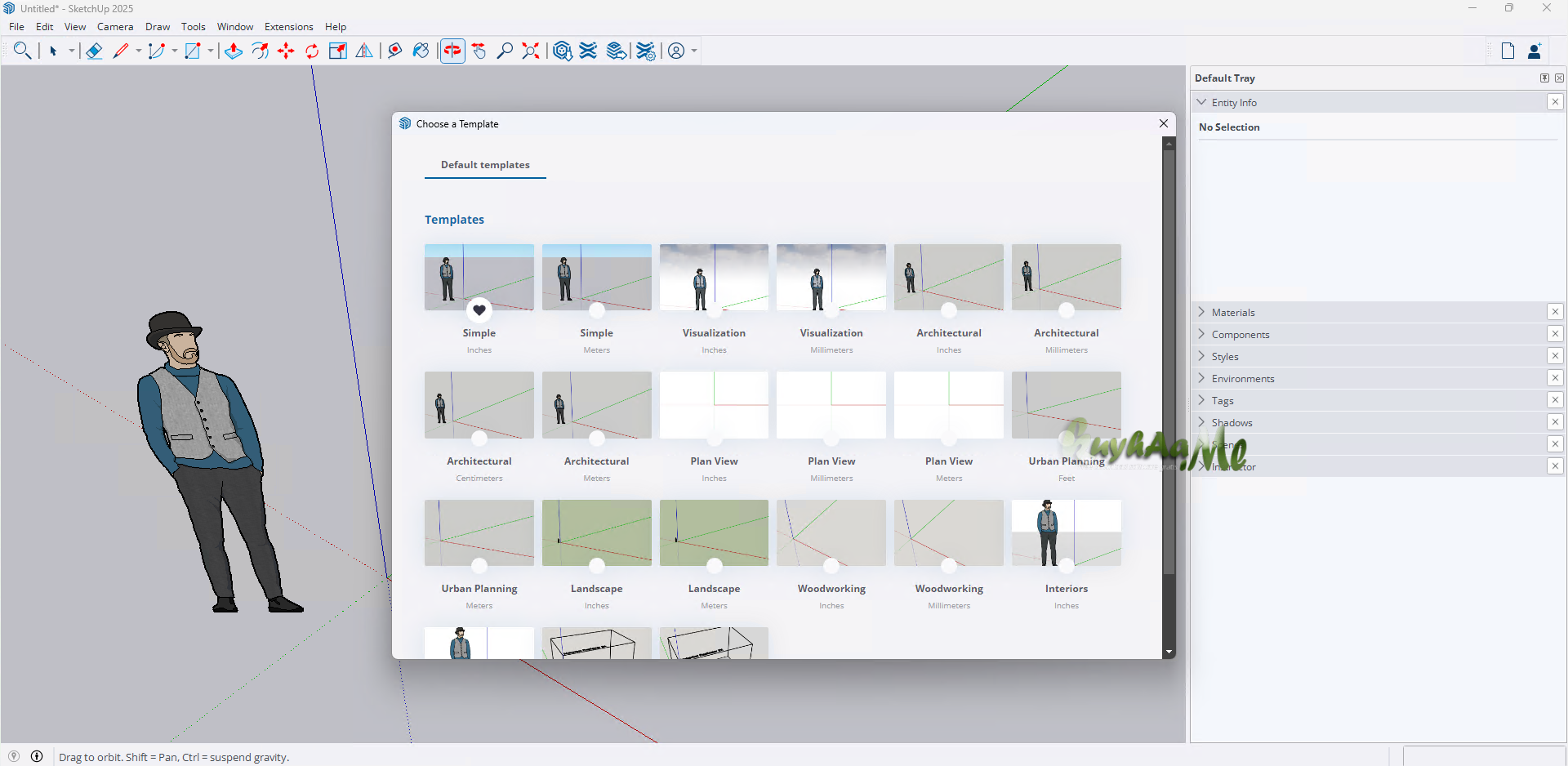Select the Default templates tab
1568x766 pixels.
pyautogui.click(x=485, y=165)
